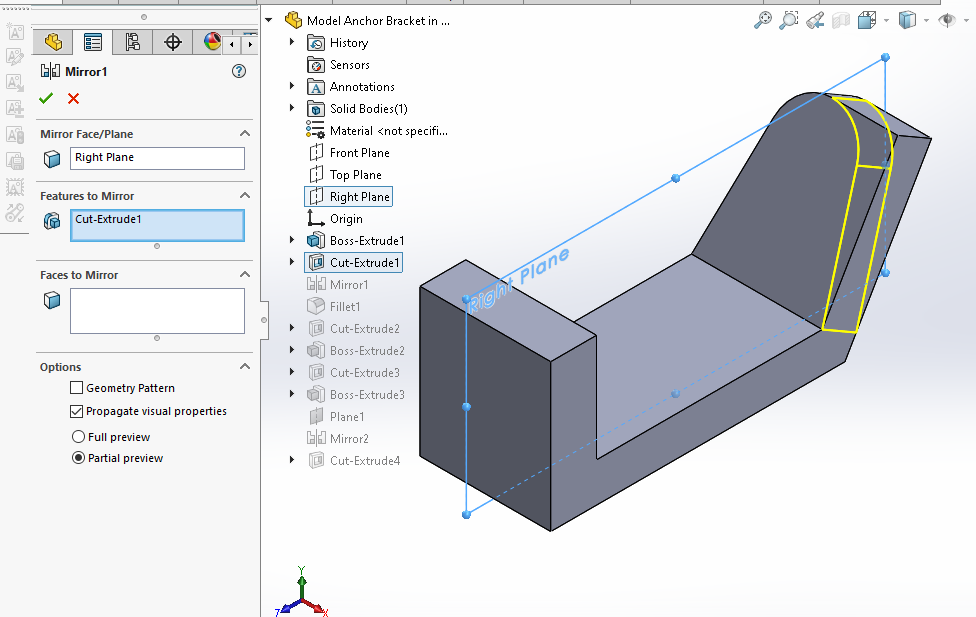Screen dimensions: 976x617
Task: Select the Full preview radio button
Action: [x=79, y=437]
